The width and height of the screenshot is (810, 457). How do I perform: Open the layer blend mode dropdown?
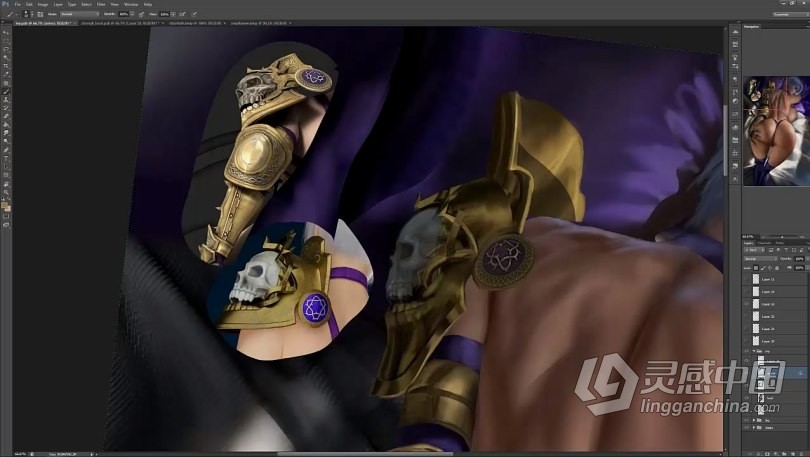(x=760, y=259)
